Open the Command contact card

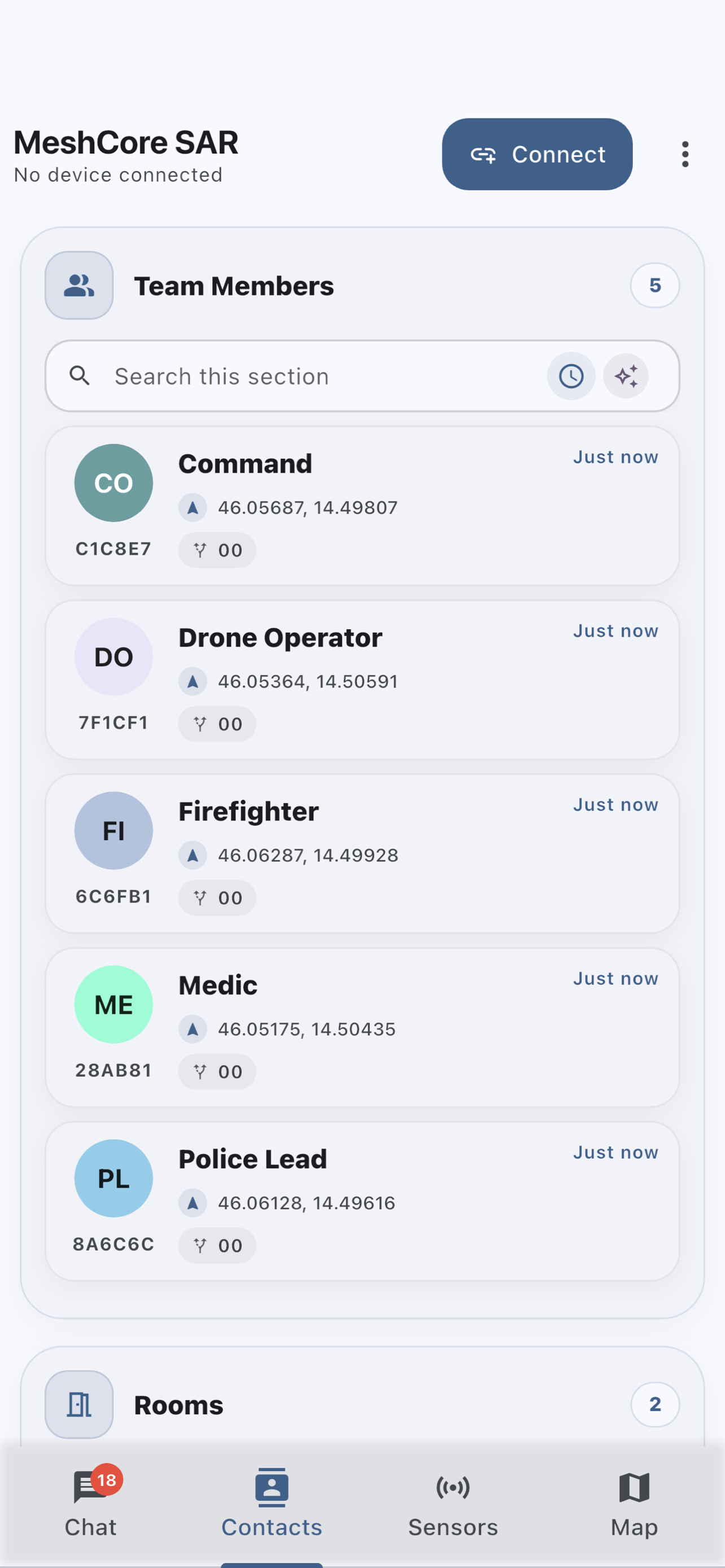click(362, 506)
